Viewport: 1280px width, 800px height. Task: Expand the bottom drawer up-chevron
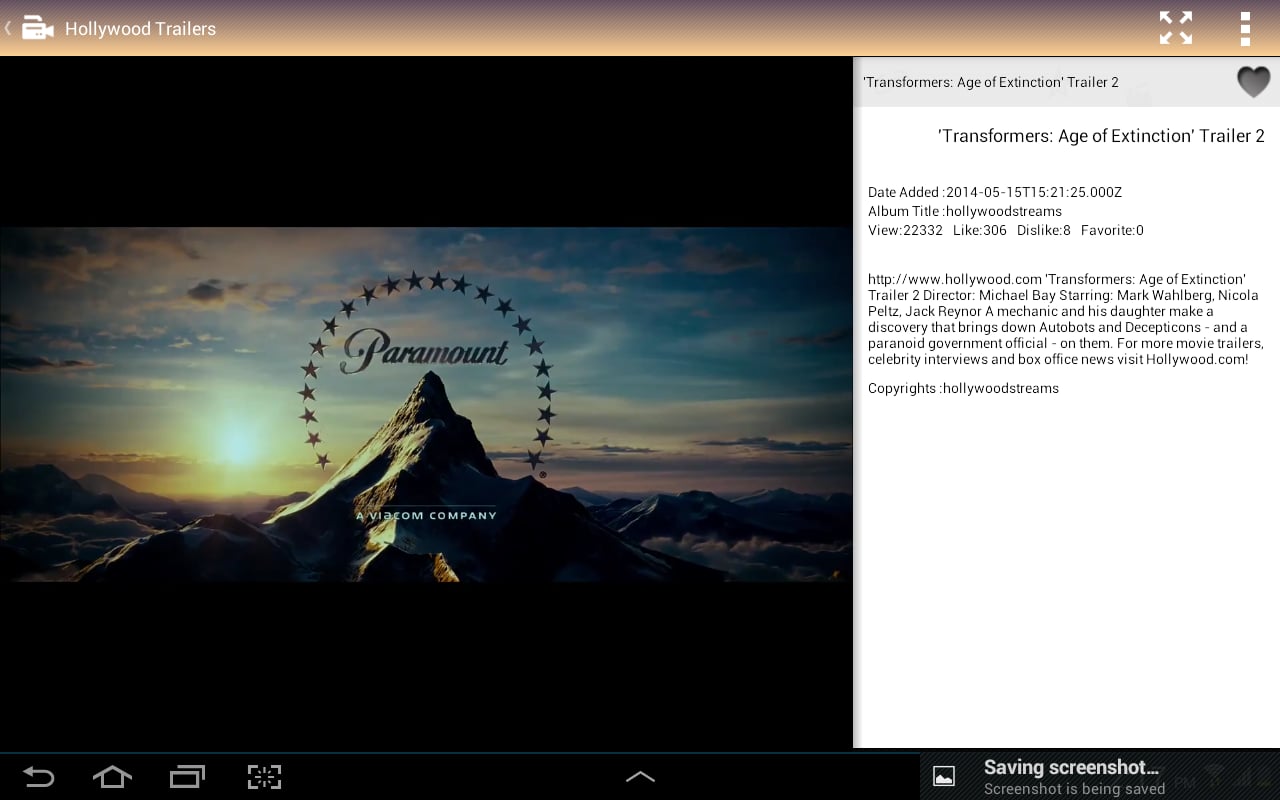pos(640,776)
